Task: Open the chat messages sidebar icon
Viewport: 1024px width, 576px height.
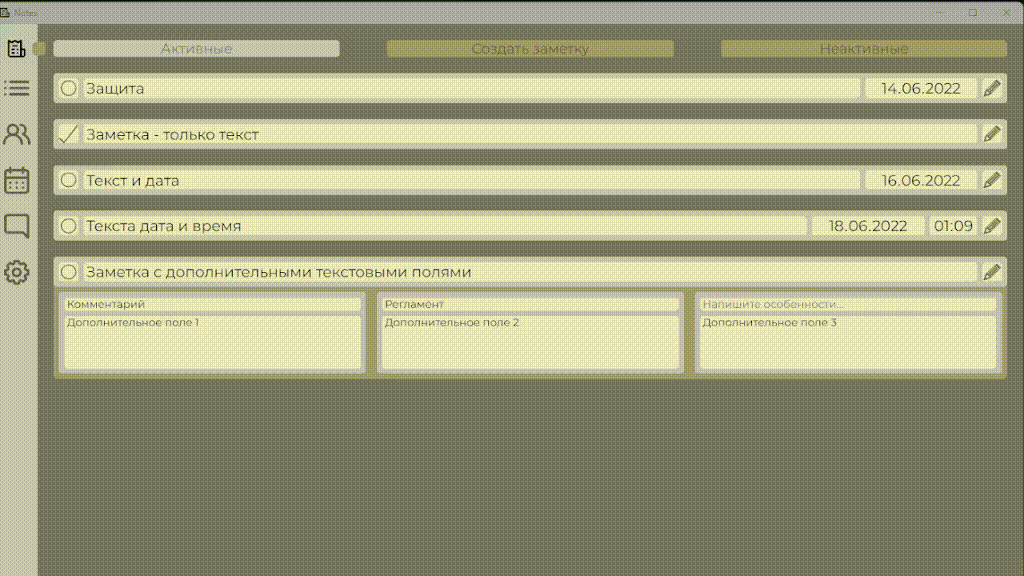Action: click(16, 226)
